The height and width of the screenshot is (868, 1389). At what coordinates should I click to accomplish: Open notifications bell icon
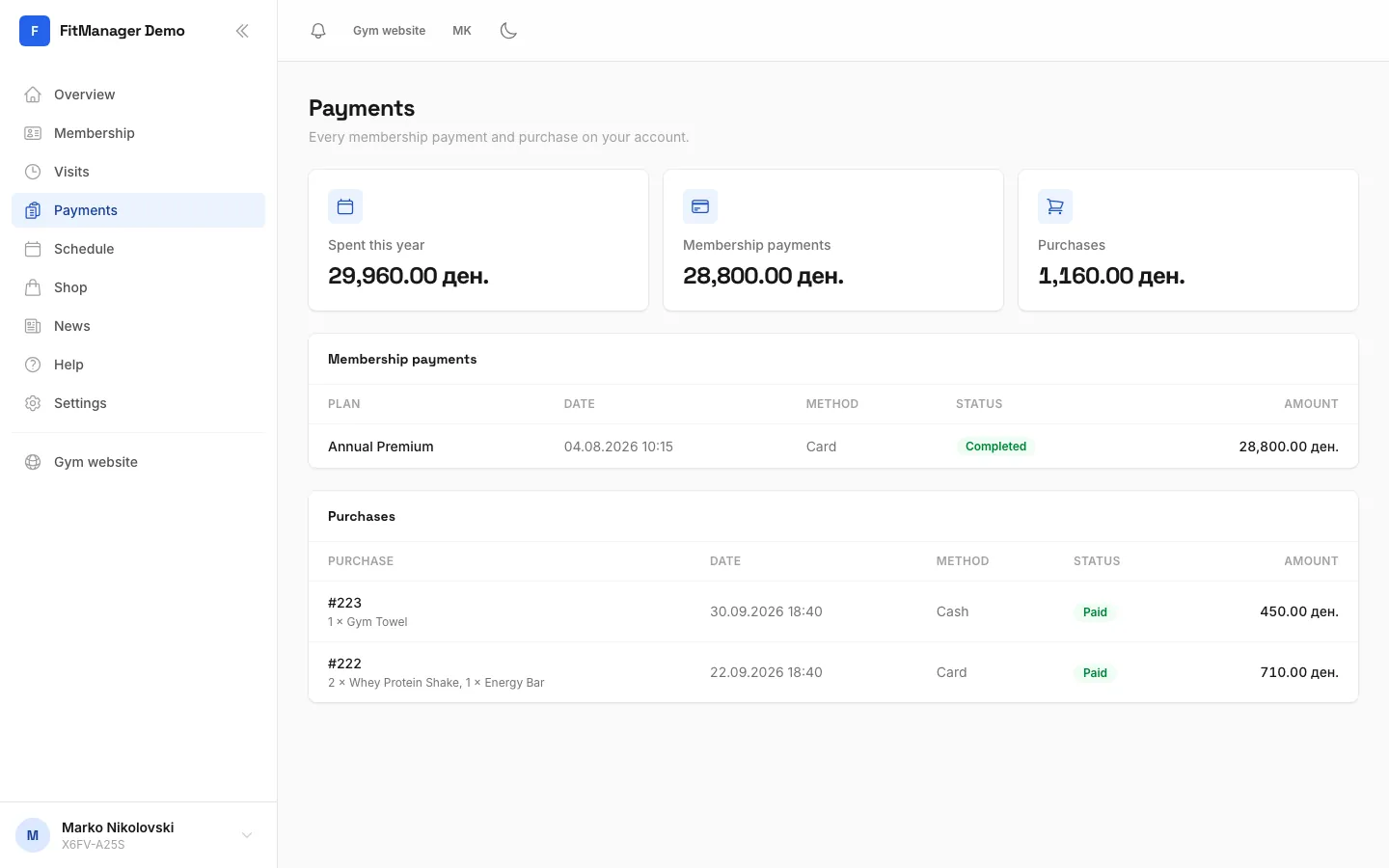point(318,31)
